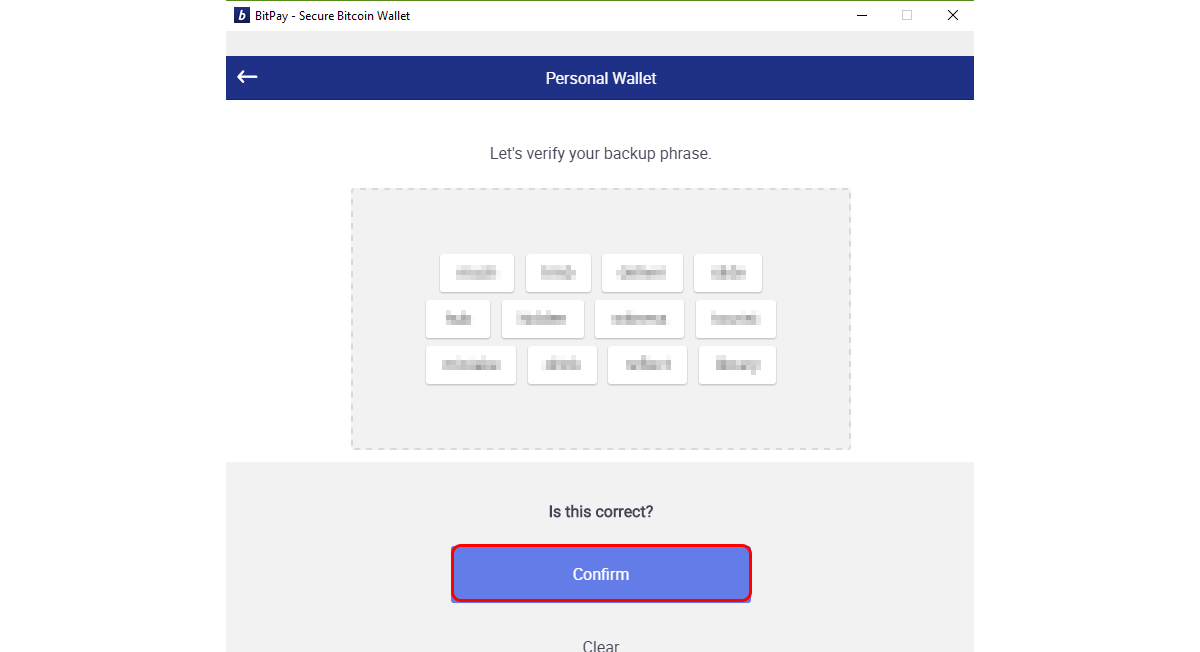The height and width of the screenshot is (652, 1200).
Task: Close the BitPay wallet window
Action: pyautogui.click(x=953, y=15)
